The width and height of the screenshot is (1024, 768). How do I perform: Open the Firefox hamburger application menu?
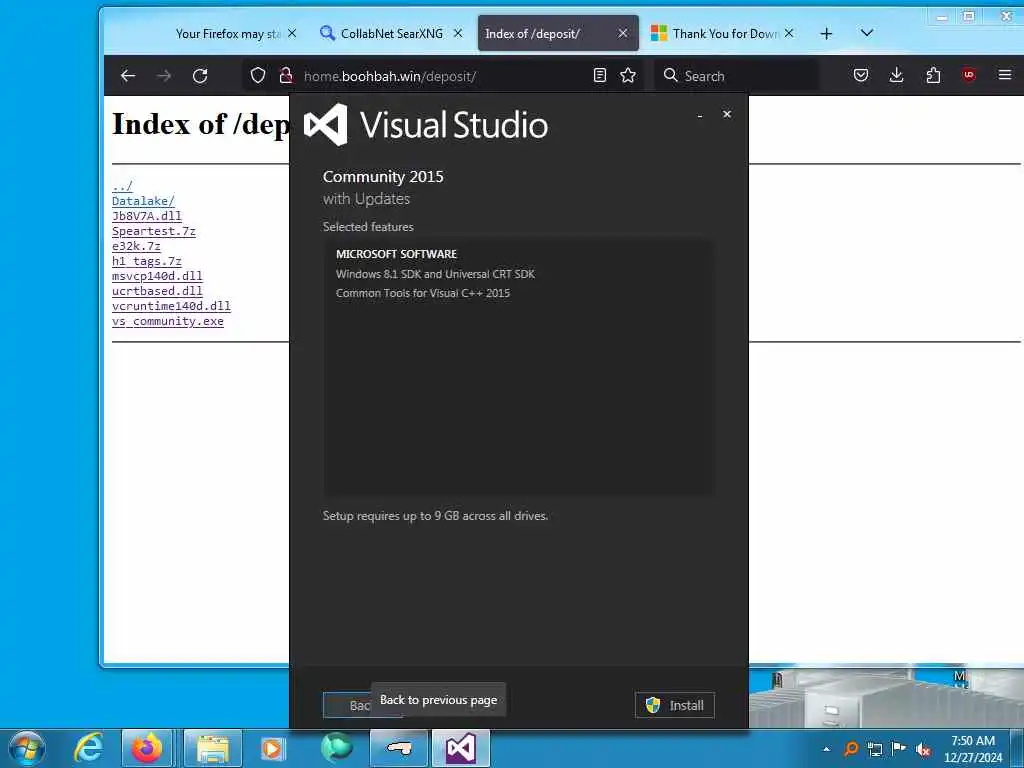1005,75
